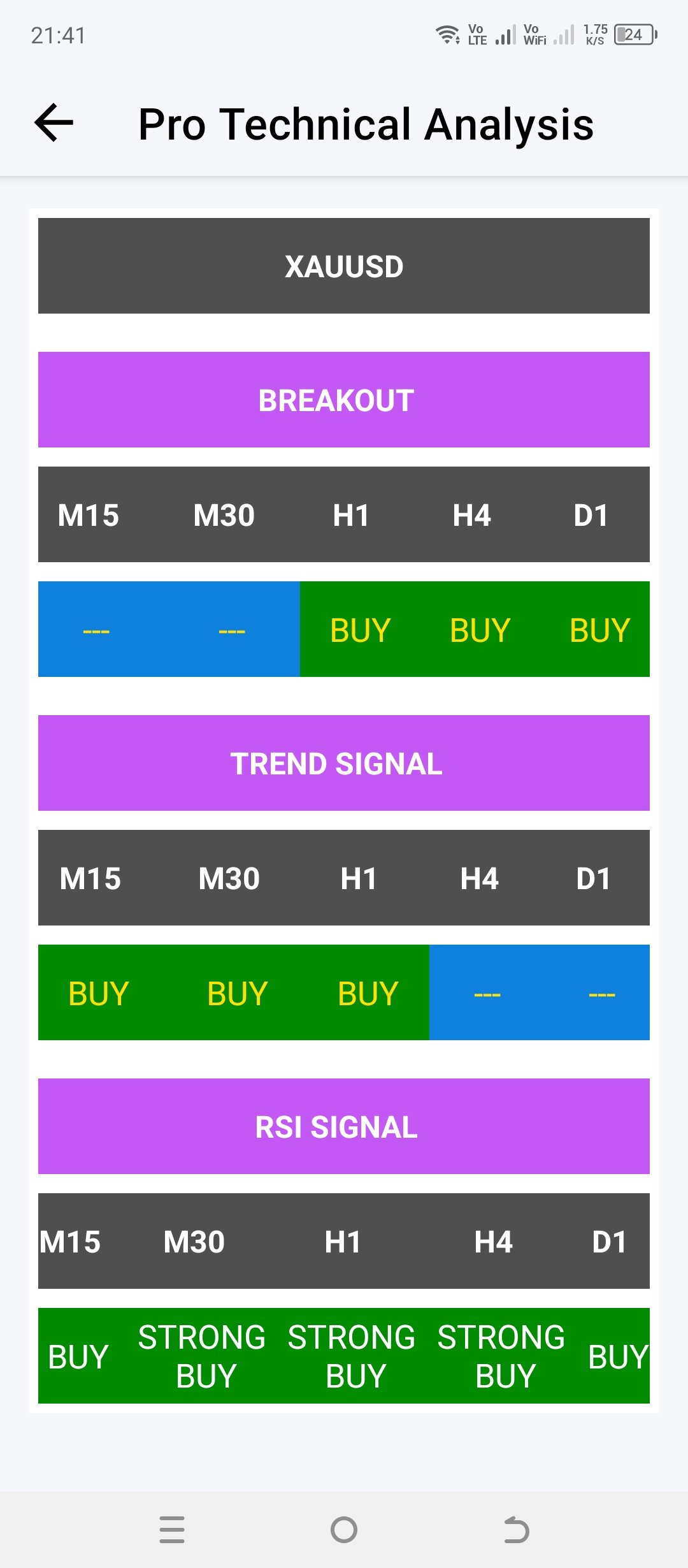Select D1 timeframe under RSI Signal
This screenshot has height=1568, width=688.
pos(609,1242)
